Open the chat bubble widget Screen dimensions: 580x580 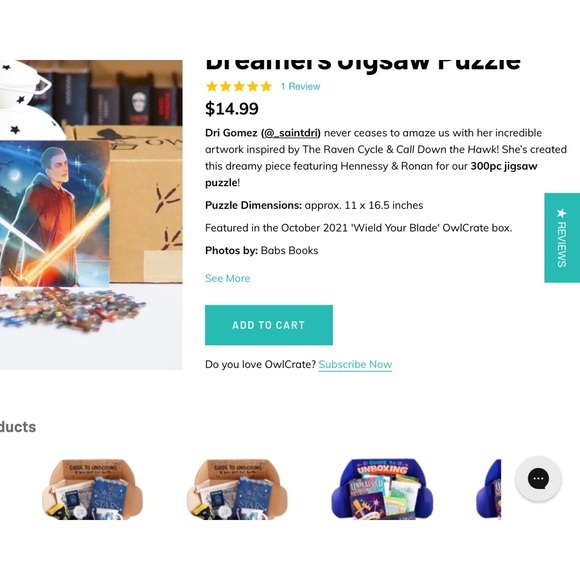click(538, 479)
